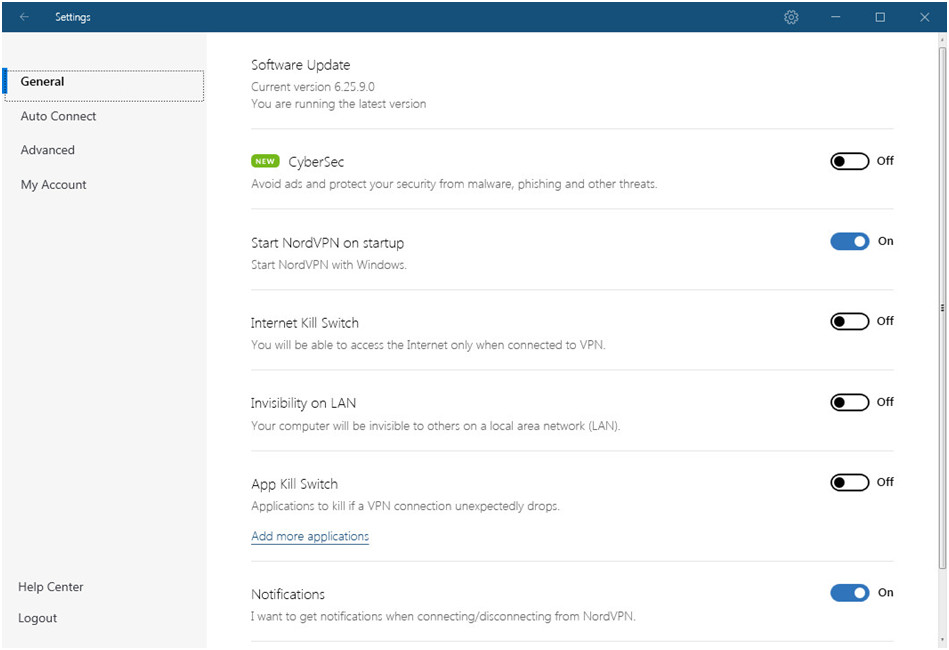Click 'You are running the latest version'
Image resolution: width=949 pixels, height=650 pixels.
pos(338,104)
